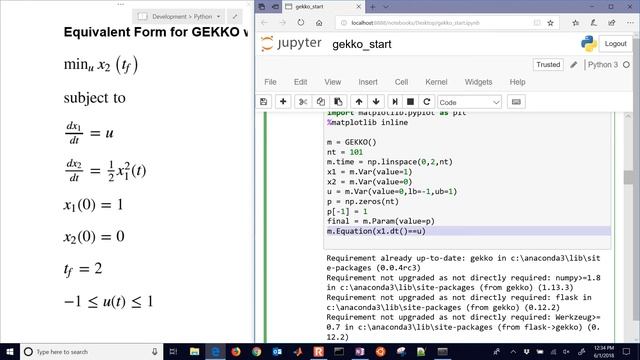Click the Python 3 kernel name

click(x=603, y=64)
